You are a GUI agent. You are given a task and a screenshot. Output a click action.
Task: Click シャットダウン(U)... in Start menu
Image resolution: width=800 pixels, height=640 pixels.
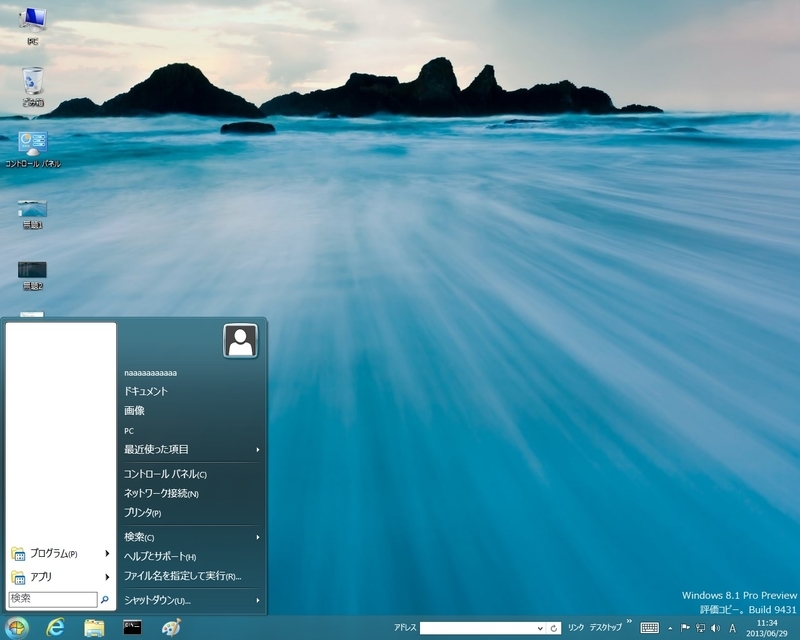click(157, 601)
